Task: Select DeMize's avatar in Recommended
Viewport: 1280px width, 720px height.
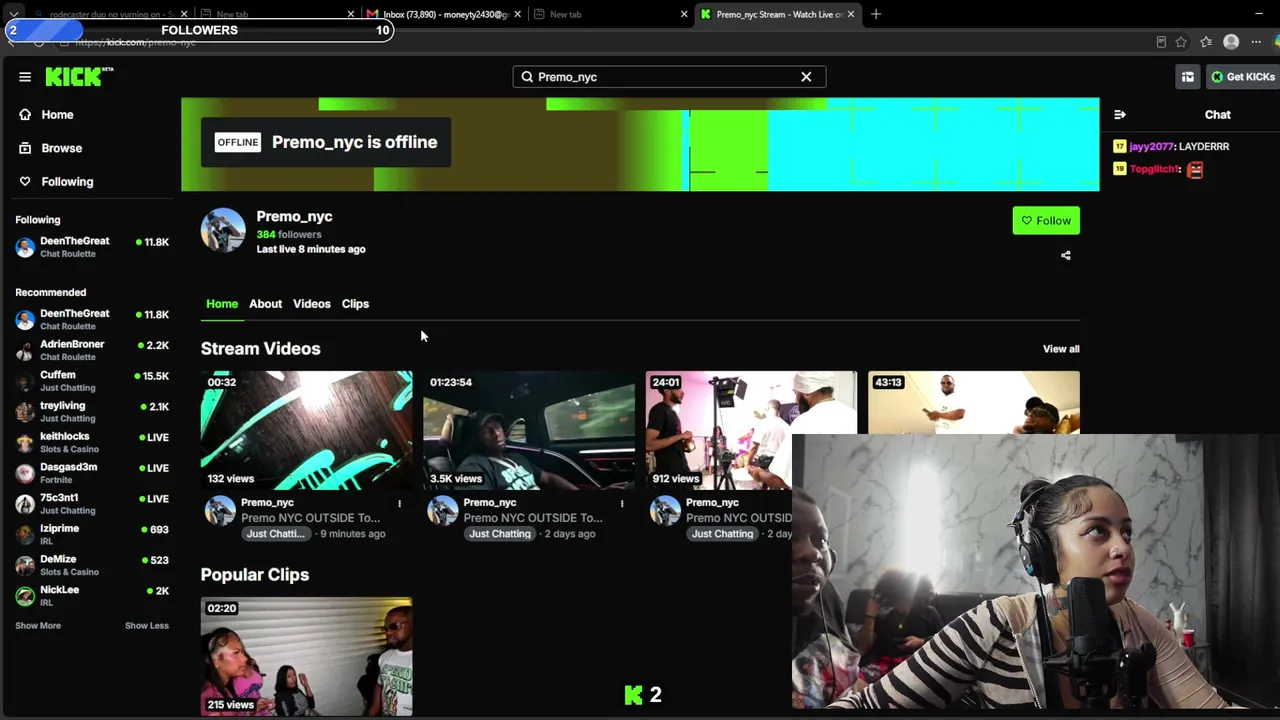Action: coord(25,565)
